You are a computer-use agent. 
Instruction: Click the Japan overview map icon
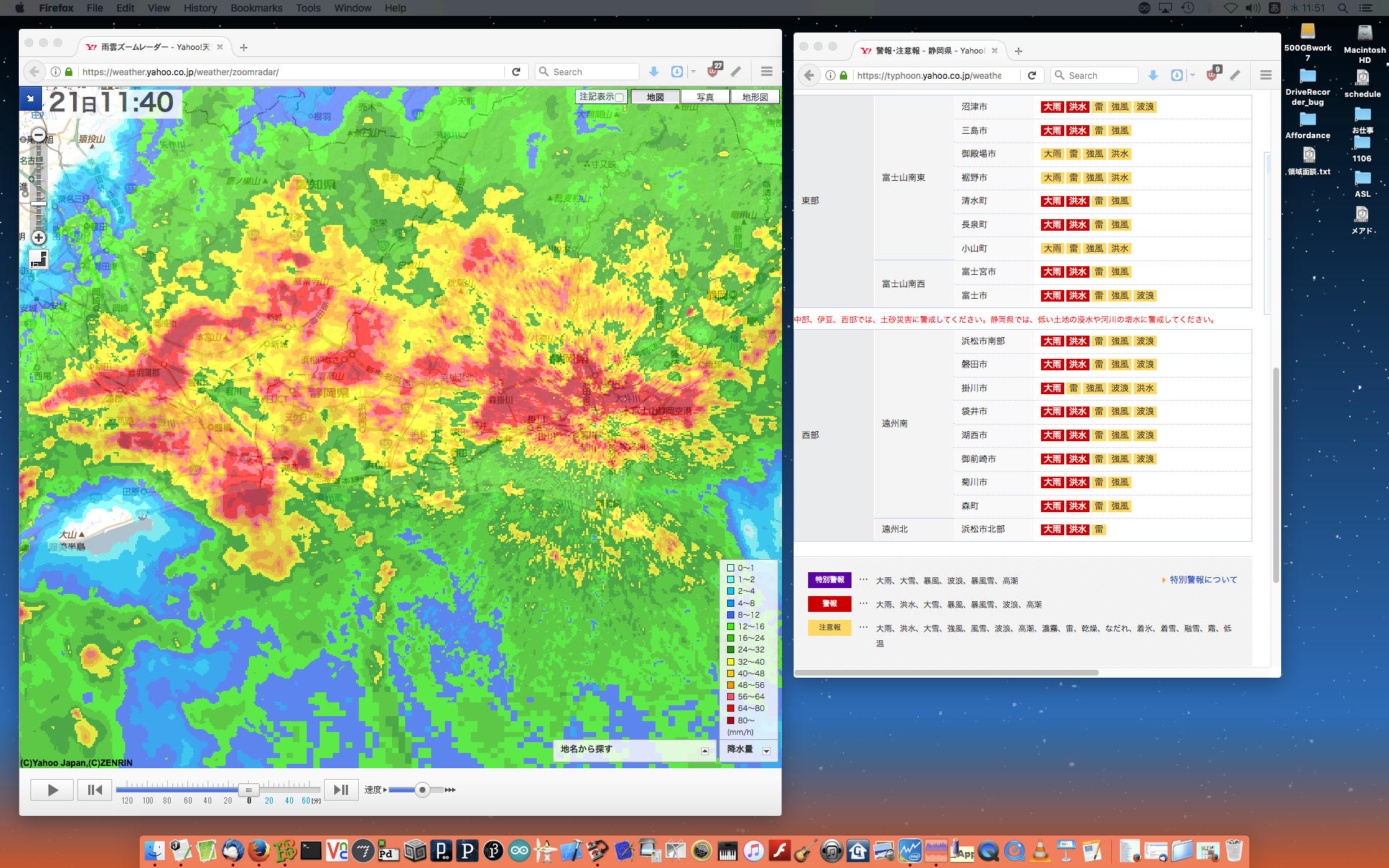[x=38, y=259]
